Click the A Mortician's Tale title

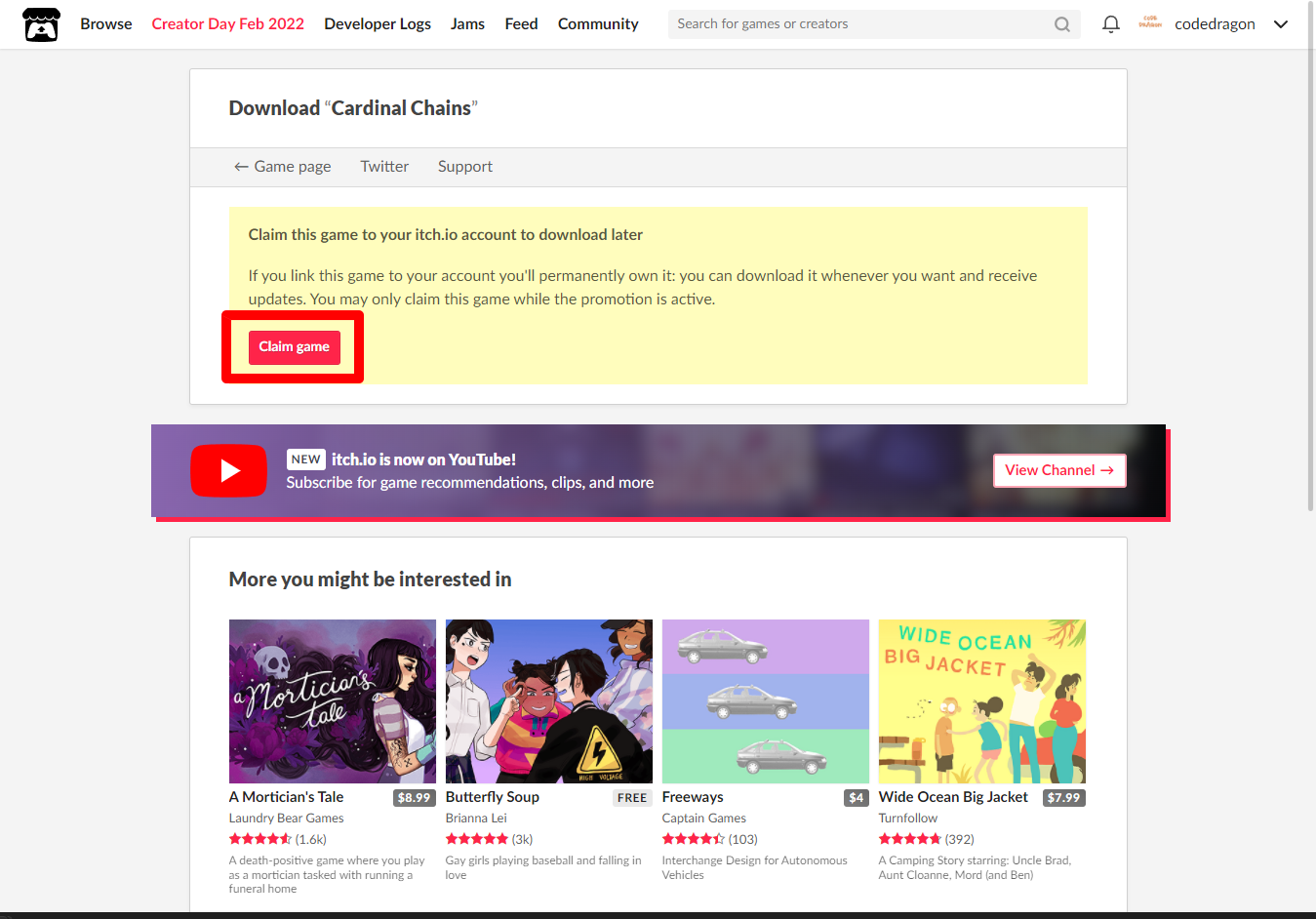286,797
